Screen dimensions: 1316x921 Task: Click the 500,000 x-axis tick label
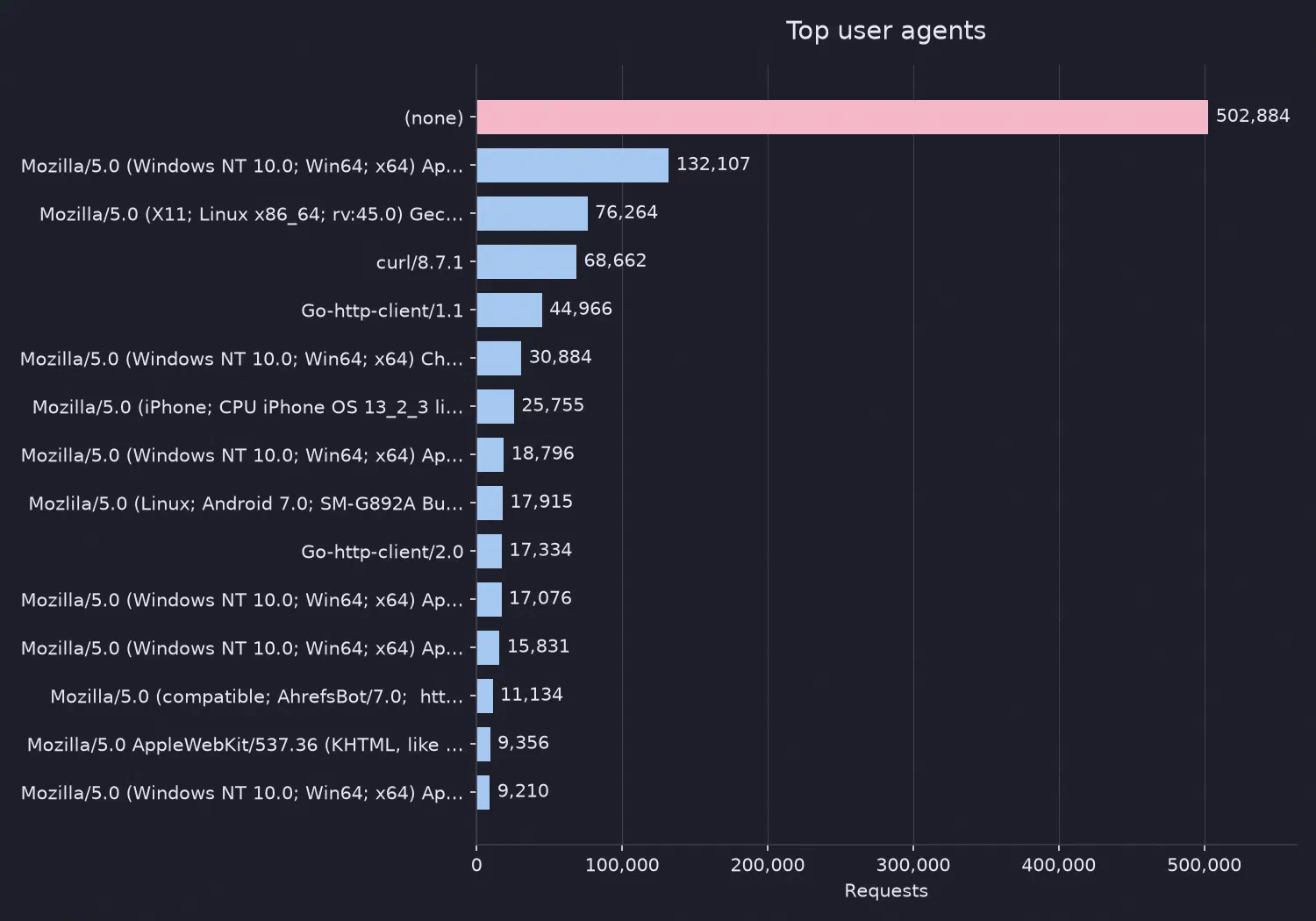click(1205, 865)
